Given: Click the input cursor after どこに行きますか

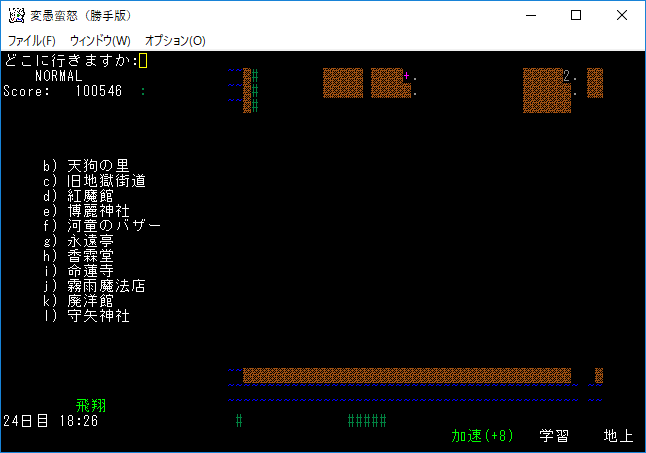Looking at the screenshot, I should pyautogui.click(x=143, y=61).
